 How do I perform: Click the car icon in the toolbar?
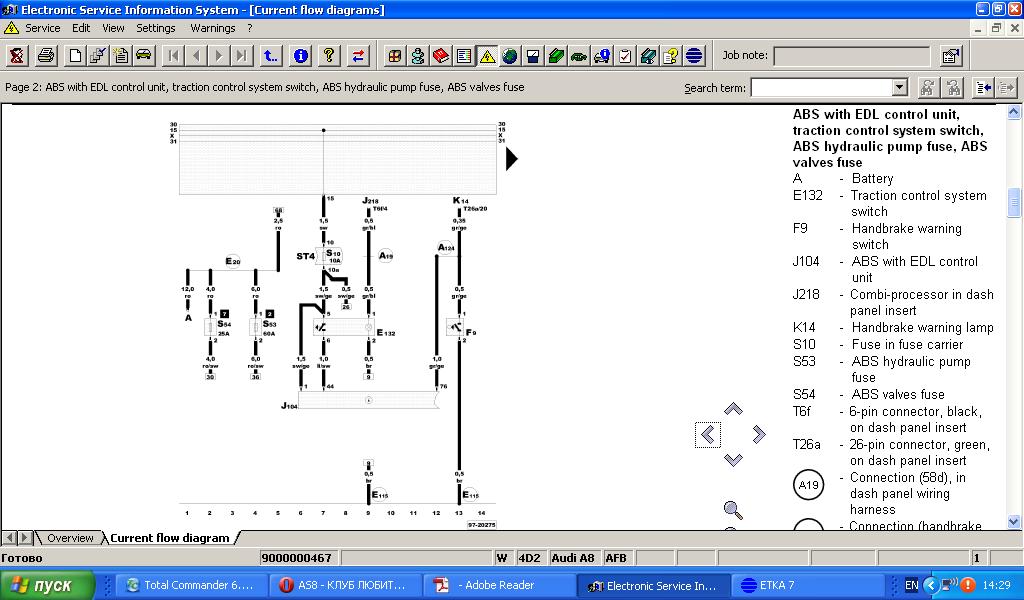click(143, 56)
